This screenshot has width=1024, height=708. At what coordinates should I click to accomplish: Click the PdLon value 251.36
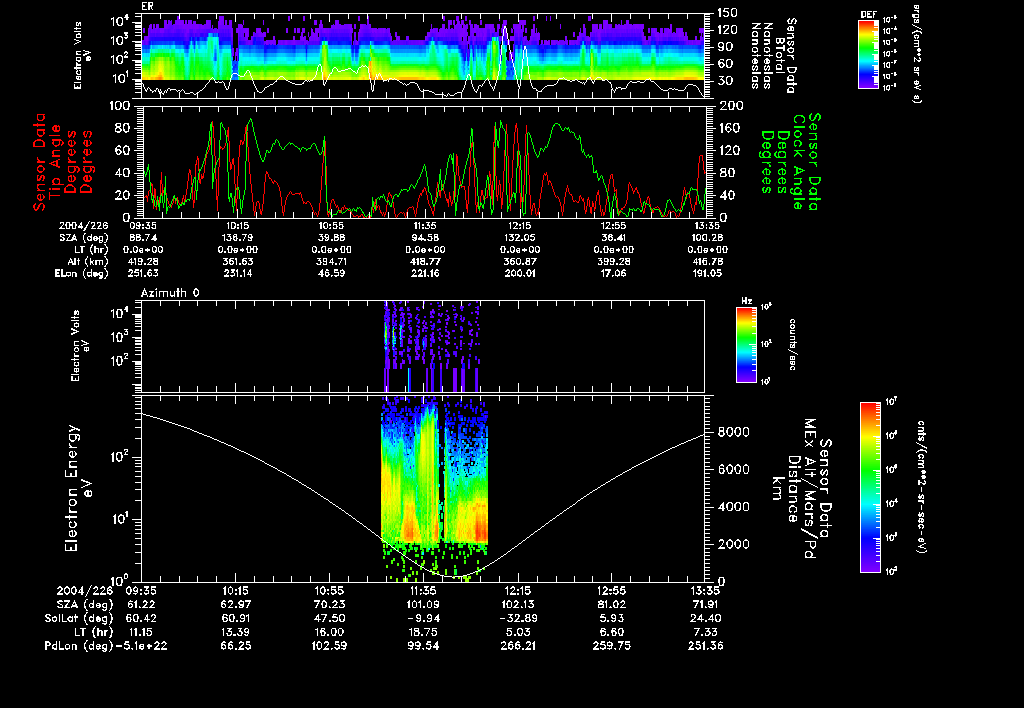[x=705, y=645]
